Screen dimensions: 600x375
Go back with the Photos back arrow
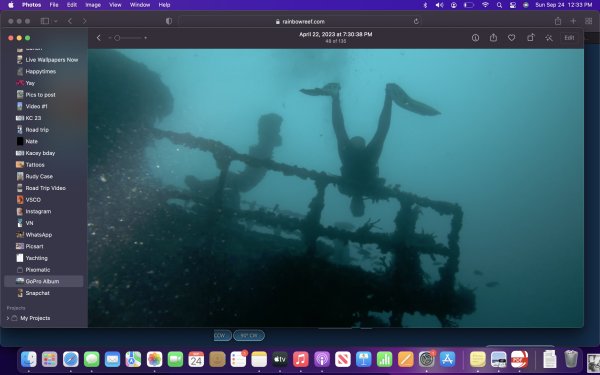point(99,38)
